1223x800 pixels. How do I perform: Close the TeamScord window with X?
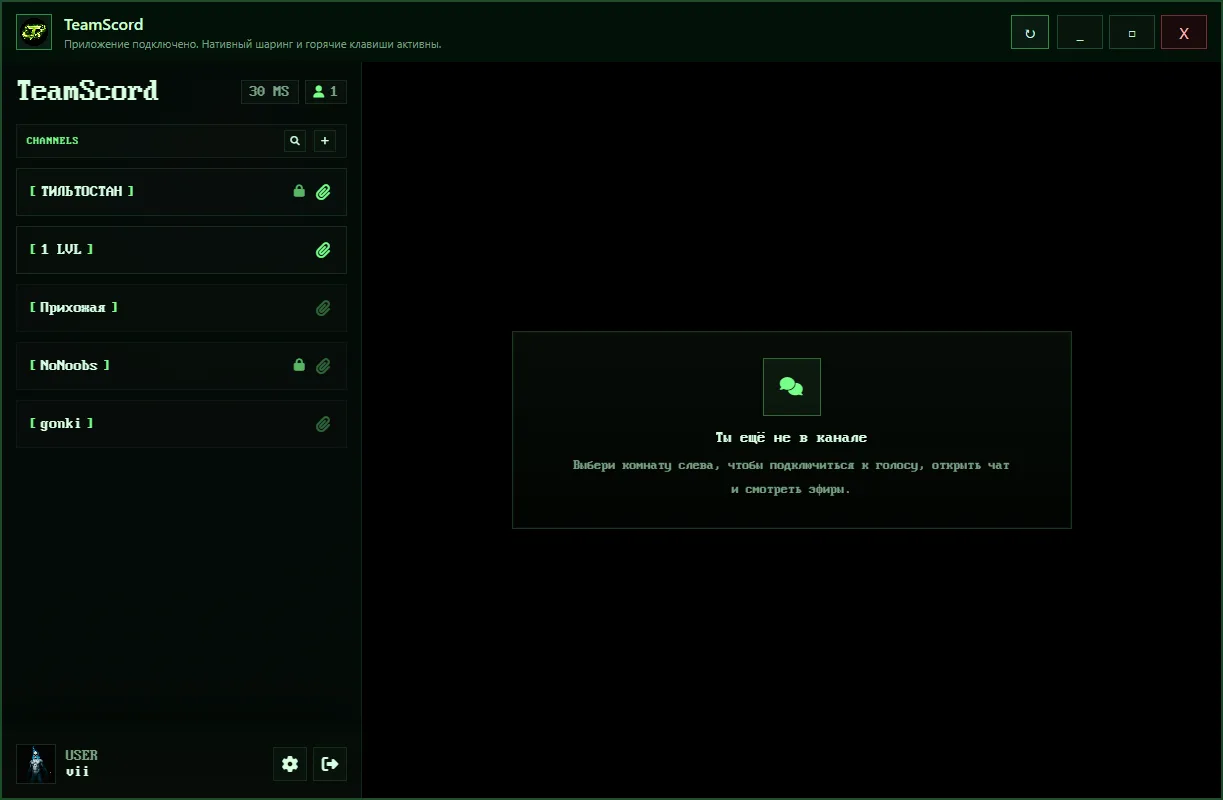[x=1184, y=32]
